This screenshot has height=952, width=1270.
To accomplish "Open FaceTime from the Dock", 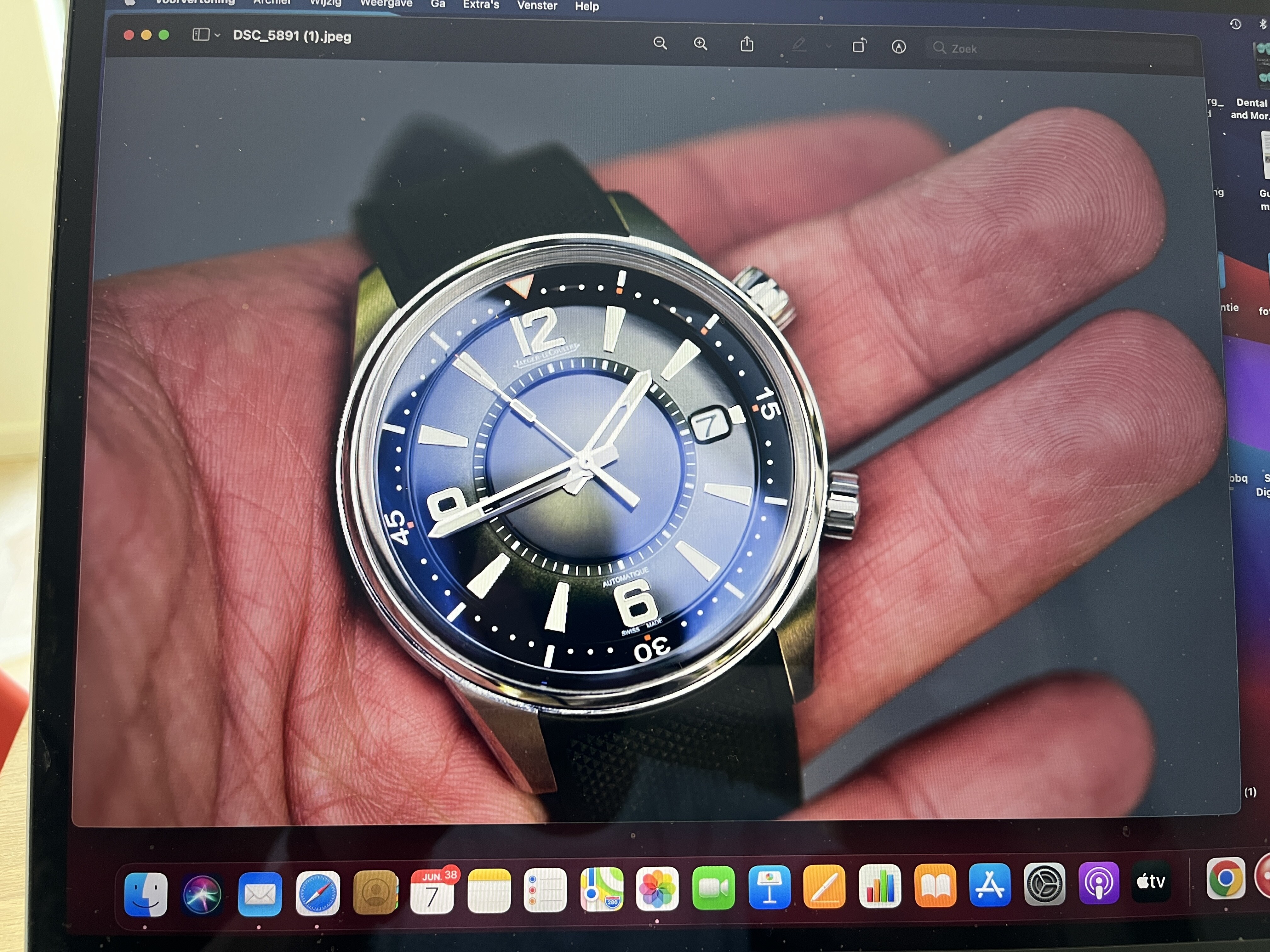I will pos(713,888).
